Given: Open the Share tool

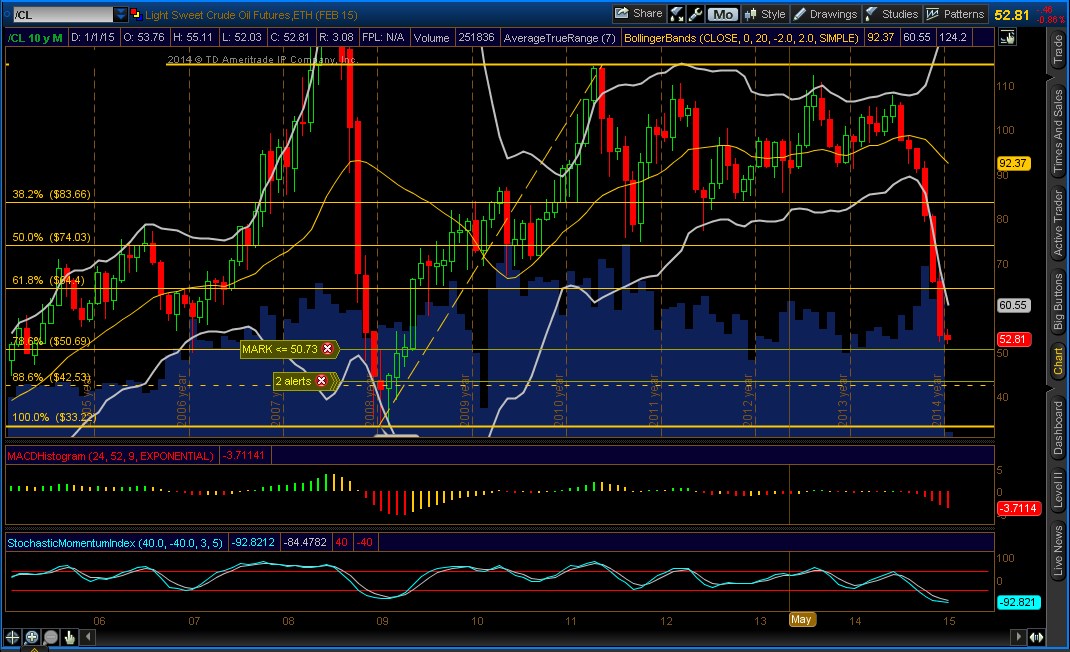Looking at the screenshot, I should coord(638,14).
